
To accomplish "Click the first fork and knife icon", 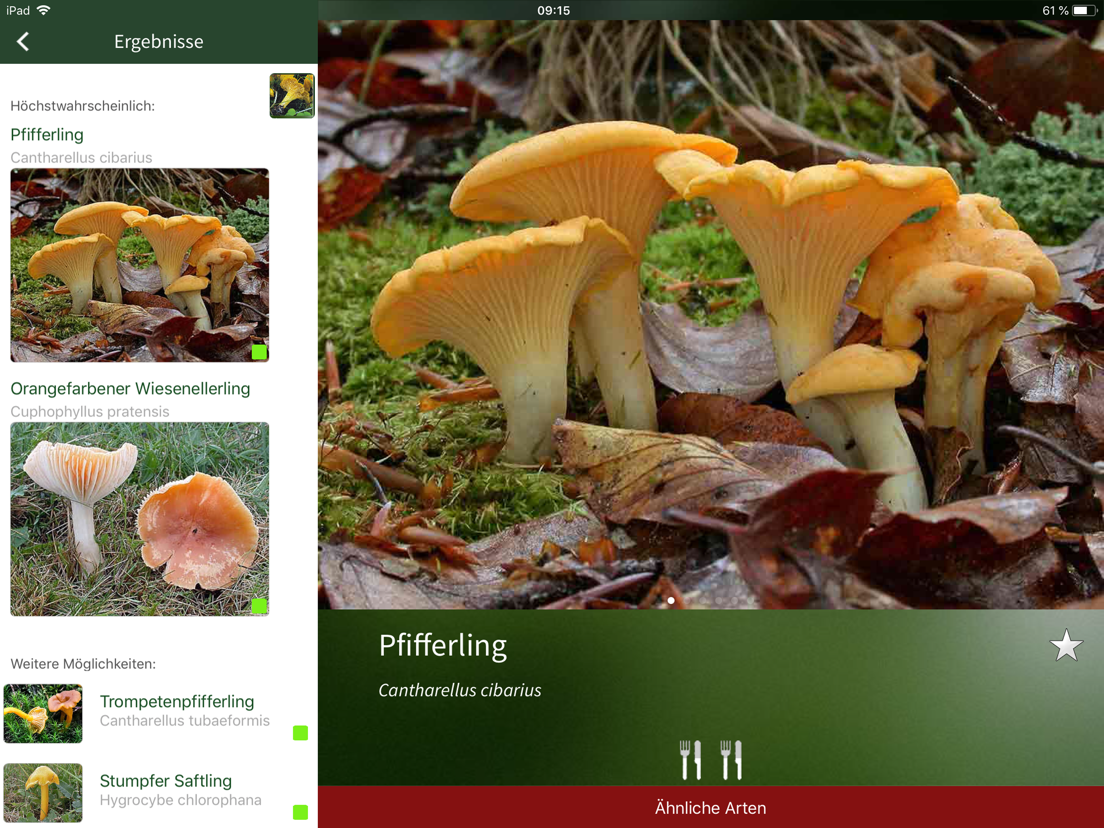I will (690, 760).
